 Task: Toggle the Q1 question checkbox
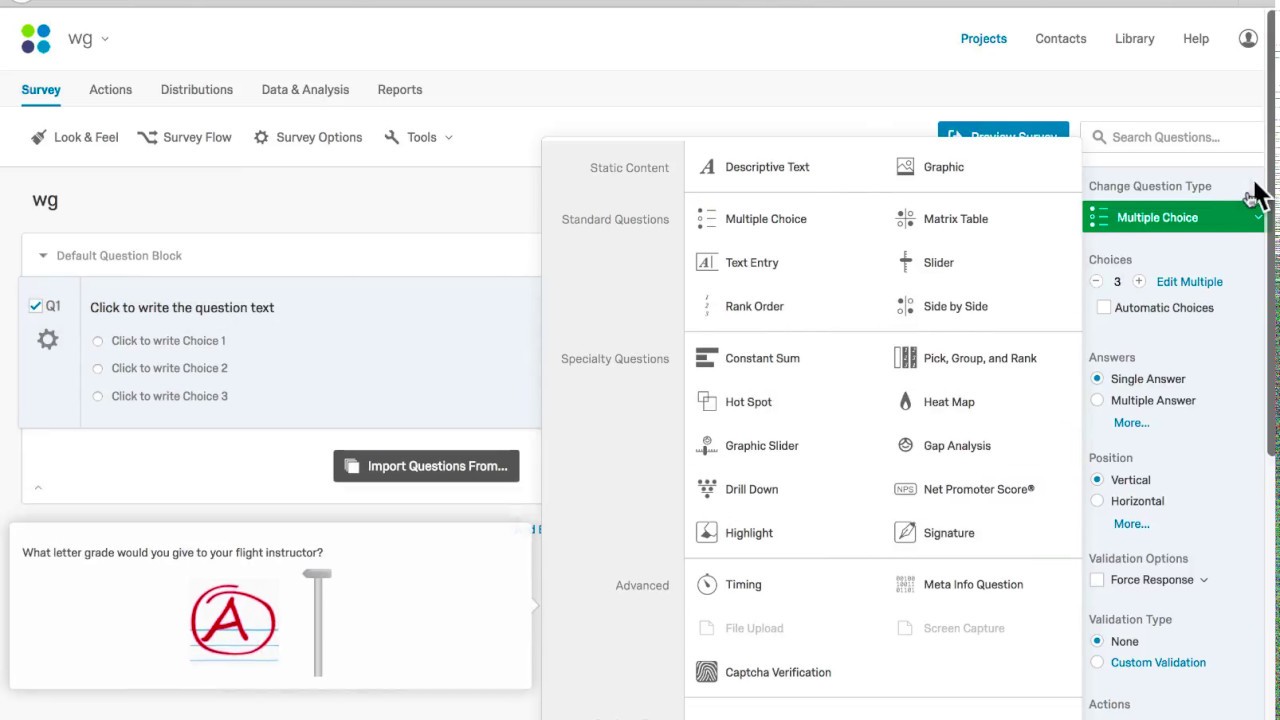36,306
